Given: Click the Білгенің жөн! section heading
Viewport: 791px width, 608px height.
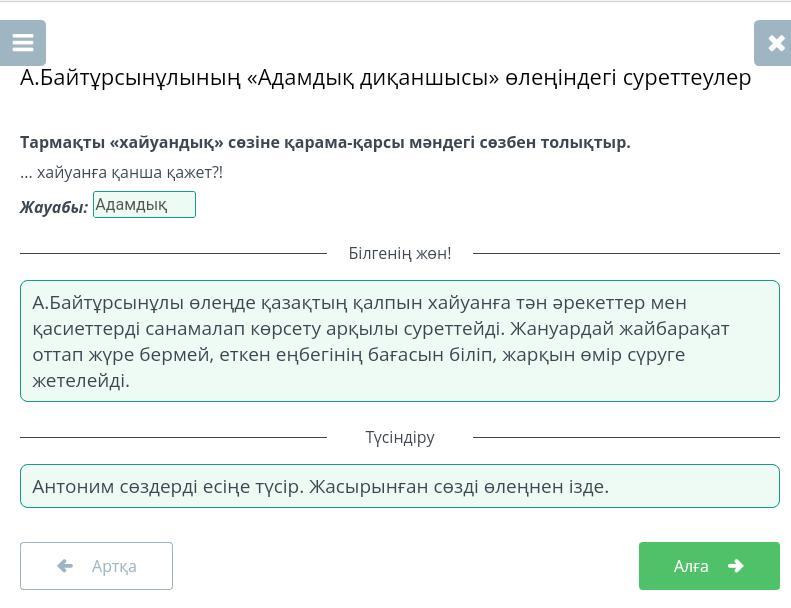Looking at the screenshot, I should click(400, 253).
